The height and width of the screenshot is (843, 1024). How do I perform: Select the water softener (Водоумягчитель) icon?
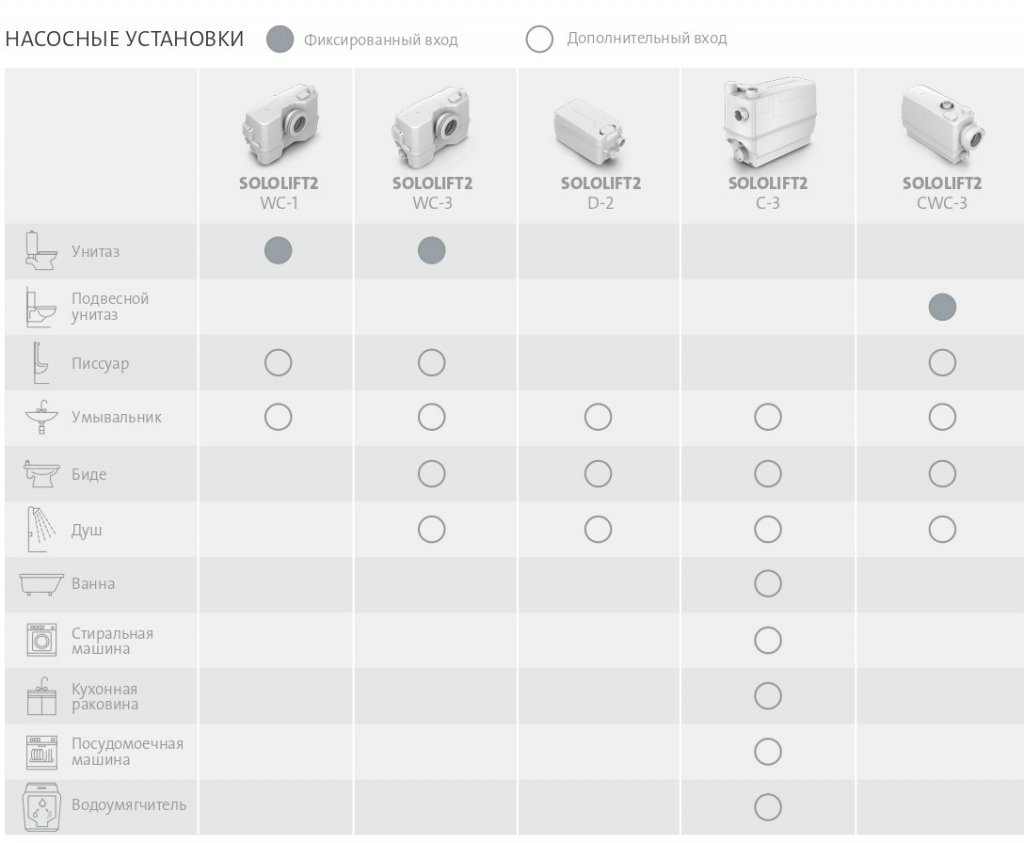click(41, 807)
